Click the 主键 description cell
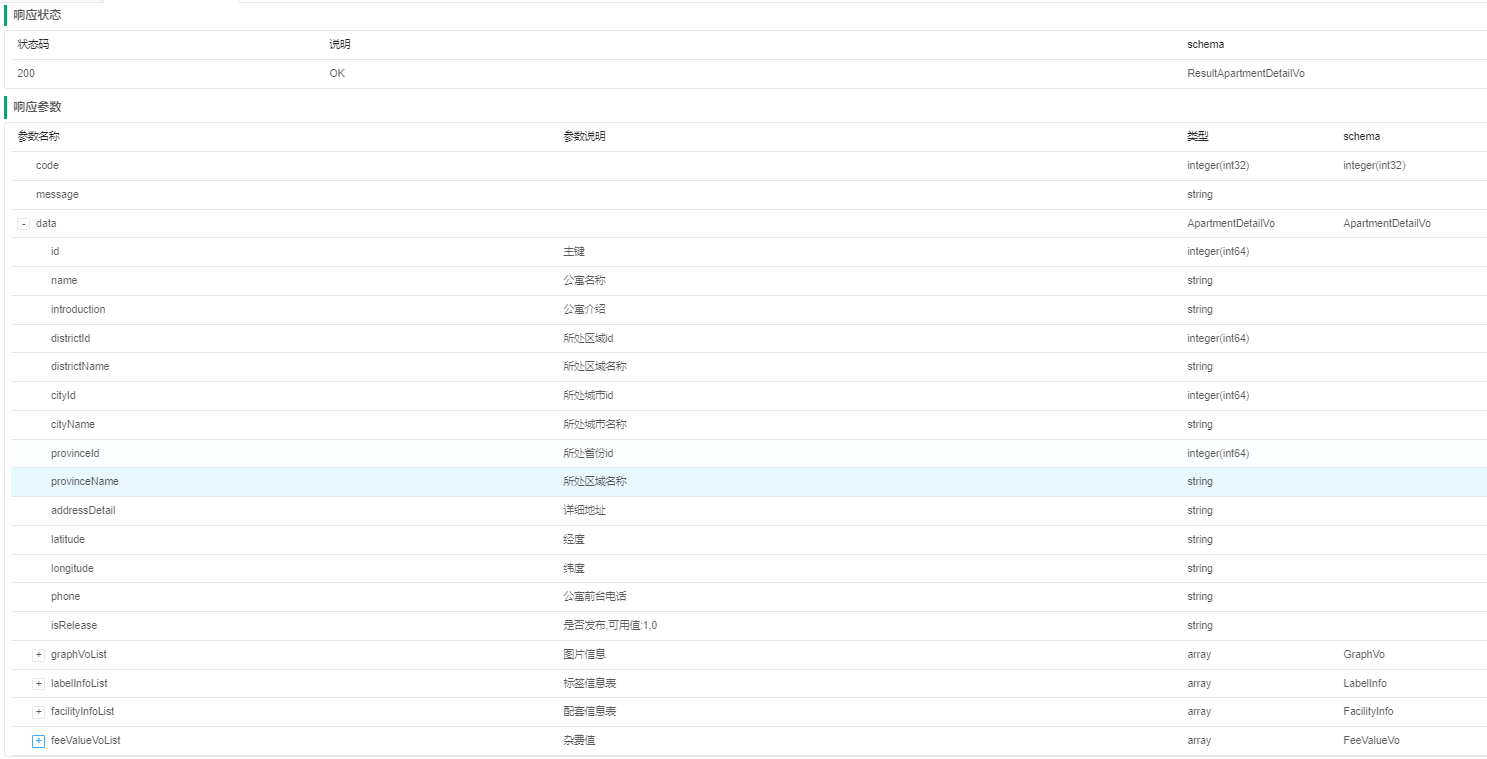 [574, 252]
